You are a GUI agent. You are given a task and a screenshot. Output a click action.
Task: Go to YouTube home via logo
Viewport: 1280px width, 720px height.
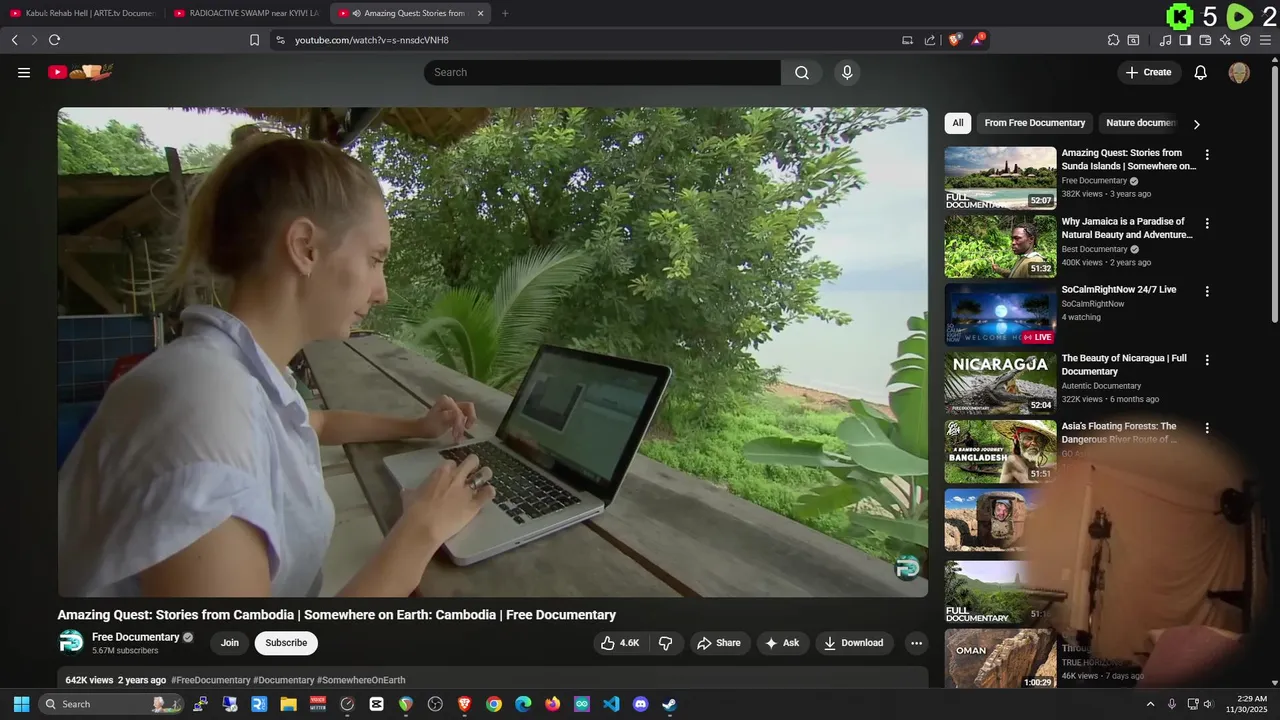tap(81, 72)
